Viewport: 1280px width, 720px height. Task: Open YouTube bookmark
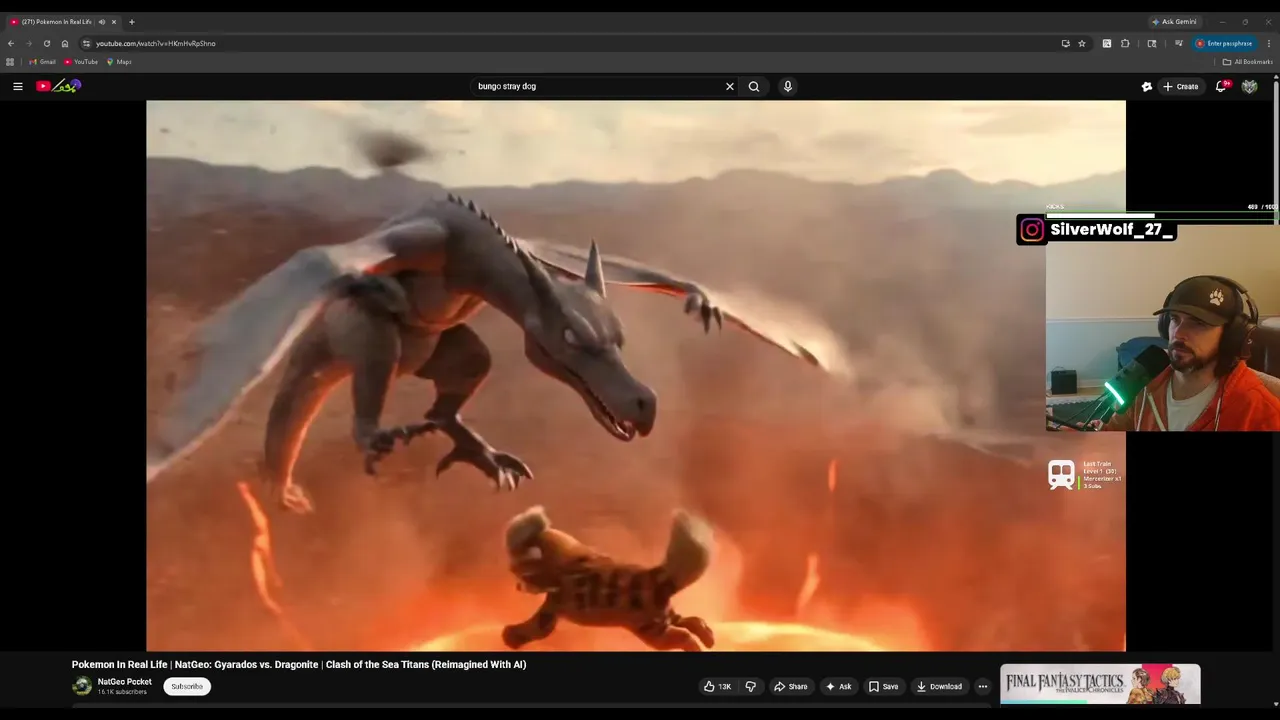click(x=81, y=62)
